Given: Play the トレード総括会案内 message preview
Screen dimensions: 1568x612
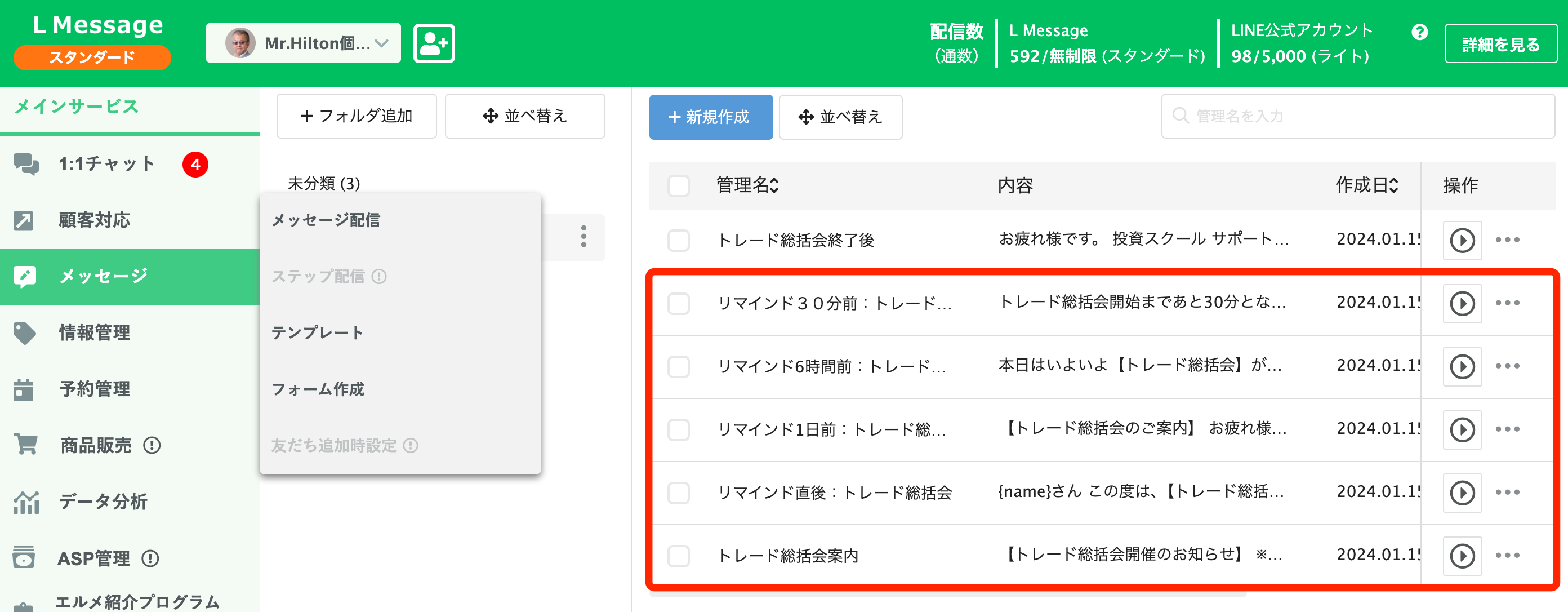Looking at the screenshot, I should 1462,555.
